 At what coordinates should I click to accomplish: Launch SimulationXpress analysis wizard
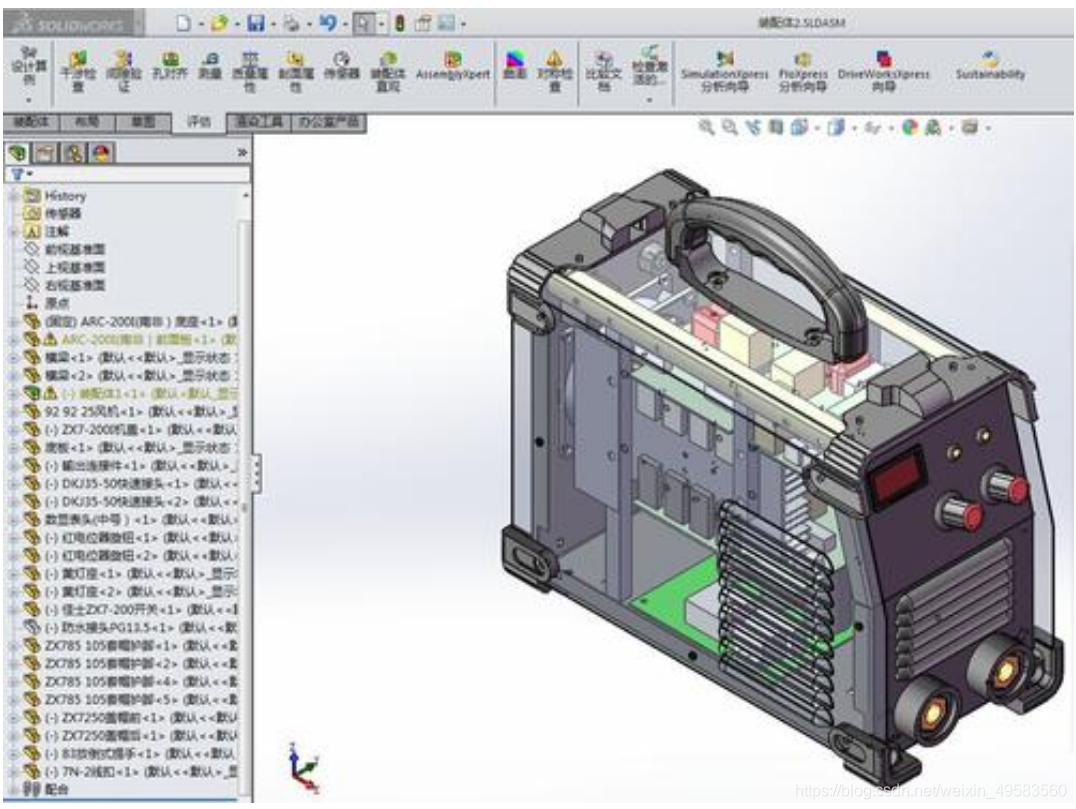(725, 71)
